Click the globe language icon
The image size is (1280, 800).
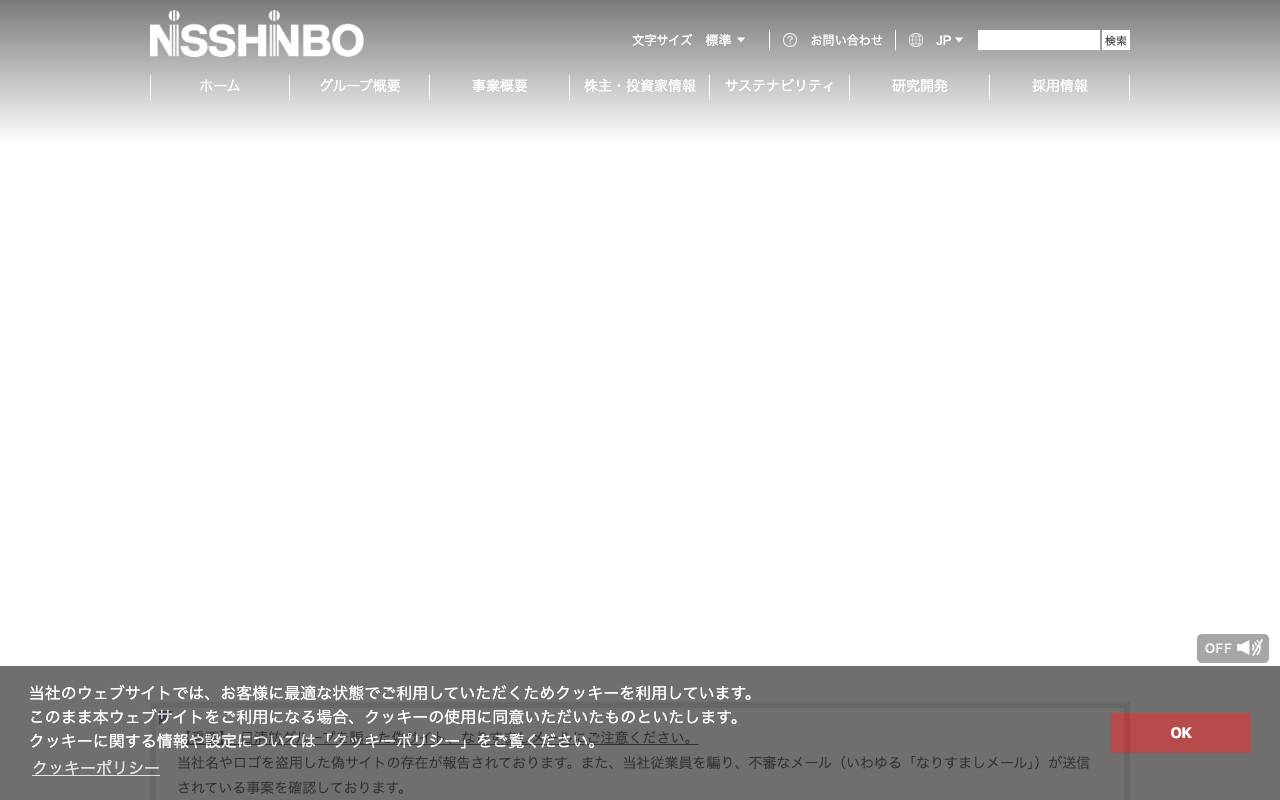pyautogui.click(x=916, y=40)
